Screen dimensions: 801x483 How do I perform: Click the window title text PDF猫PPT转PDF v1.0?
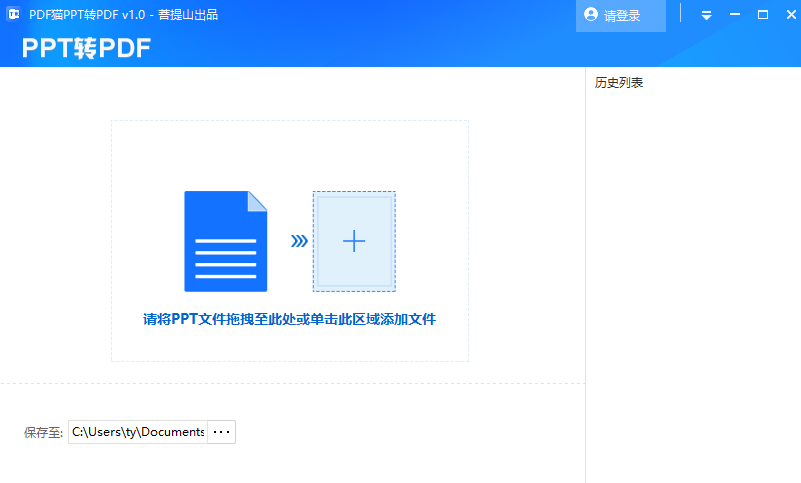point(87,15)
